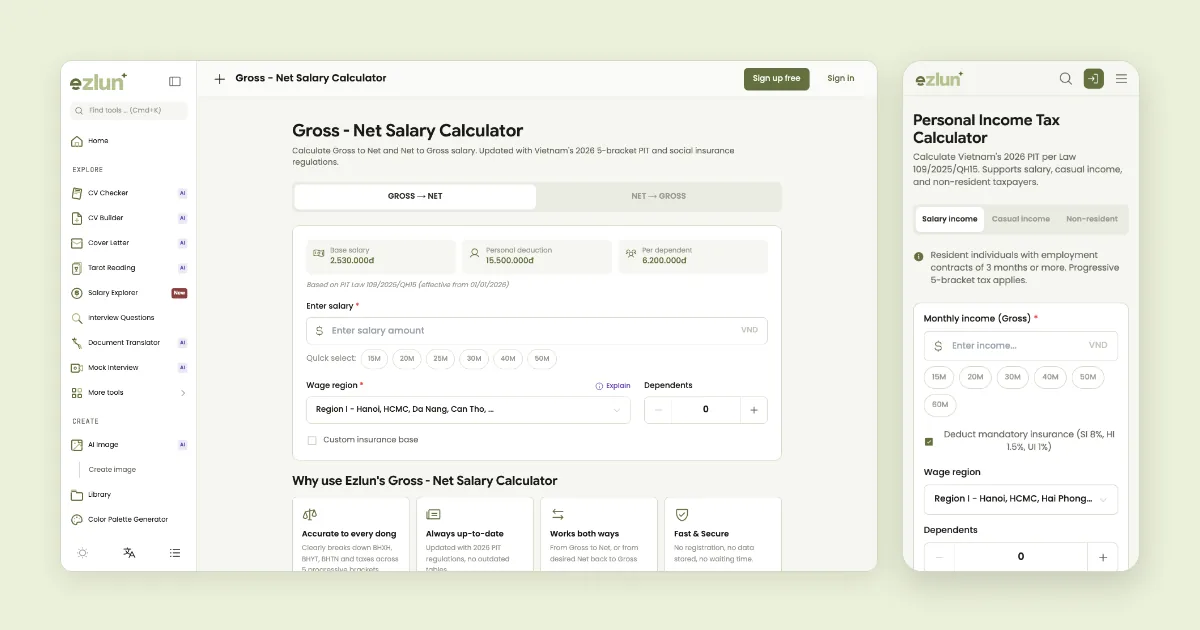Increase dependents in mobile calculator

coord(1103,557)
